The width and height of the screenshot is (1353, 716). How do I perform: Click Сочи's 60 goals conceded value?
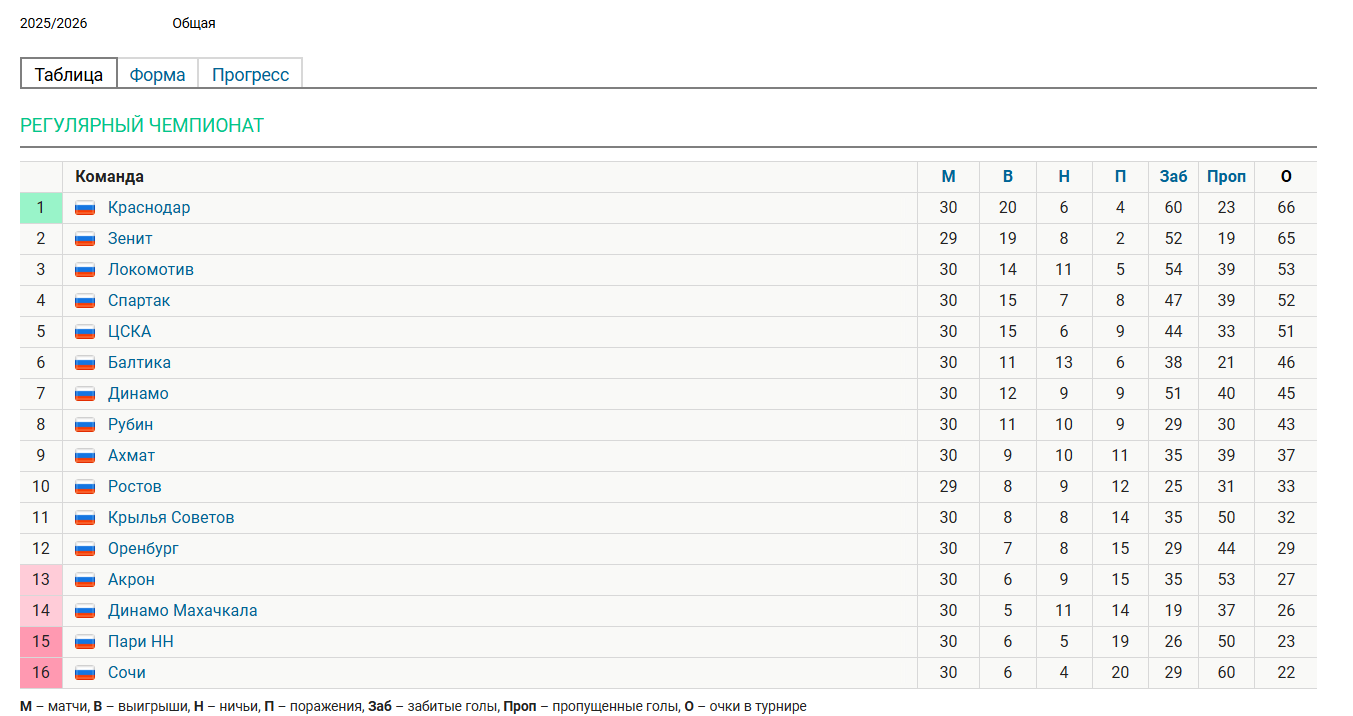coord(1227,673)
